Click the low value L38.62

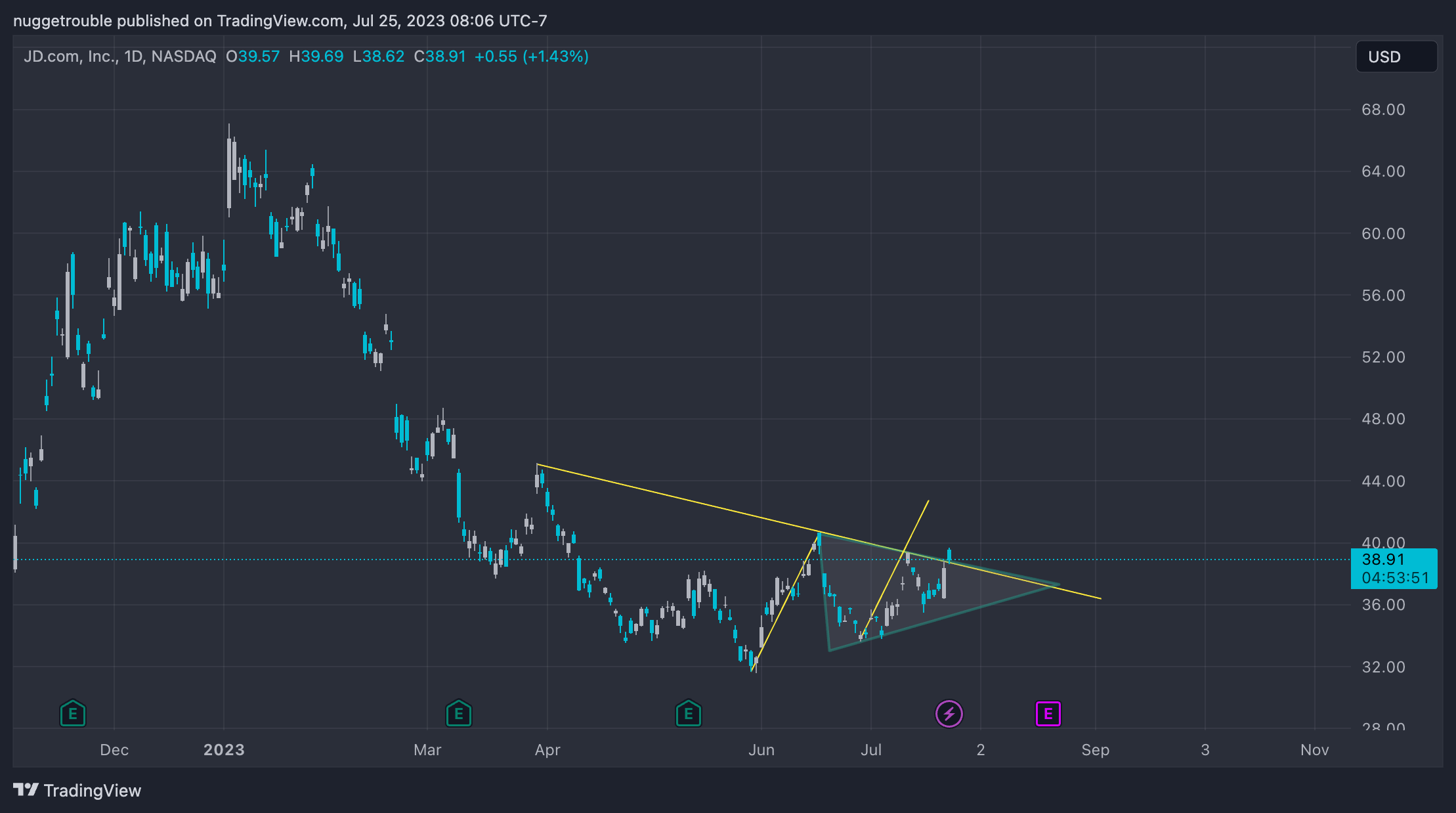pyautogui.click(x=379, y=56)
